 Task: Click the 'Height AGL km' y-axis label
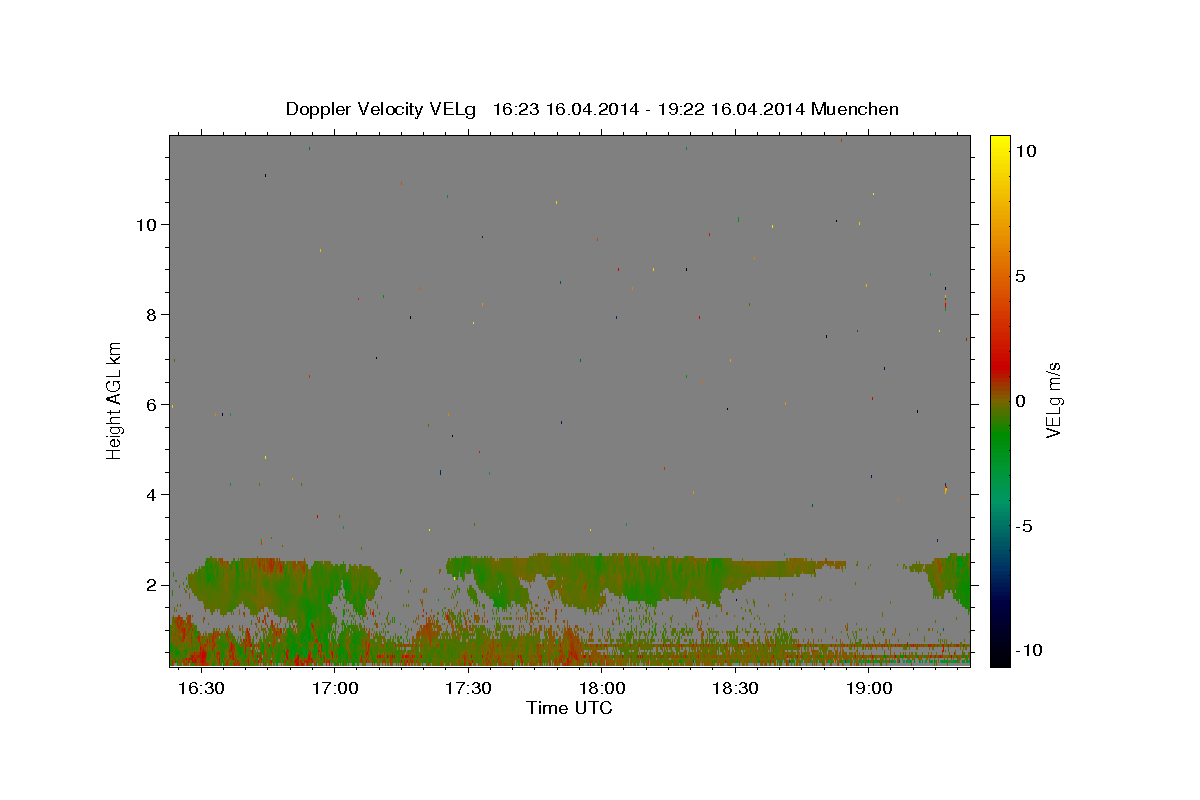(114, 400)
